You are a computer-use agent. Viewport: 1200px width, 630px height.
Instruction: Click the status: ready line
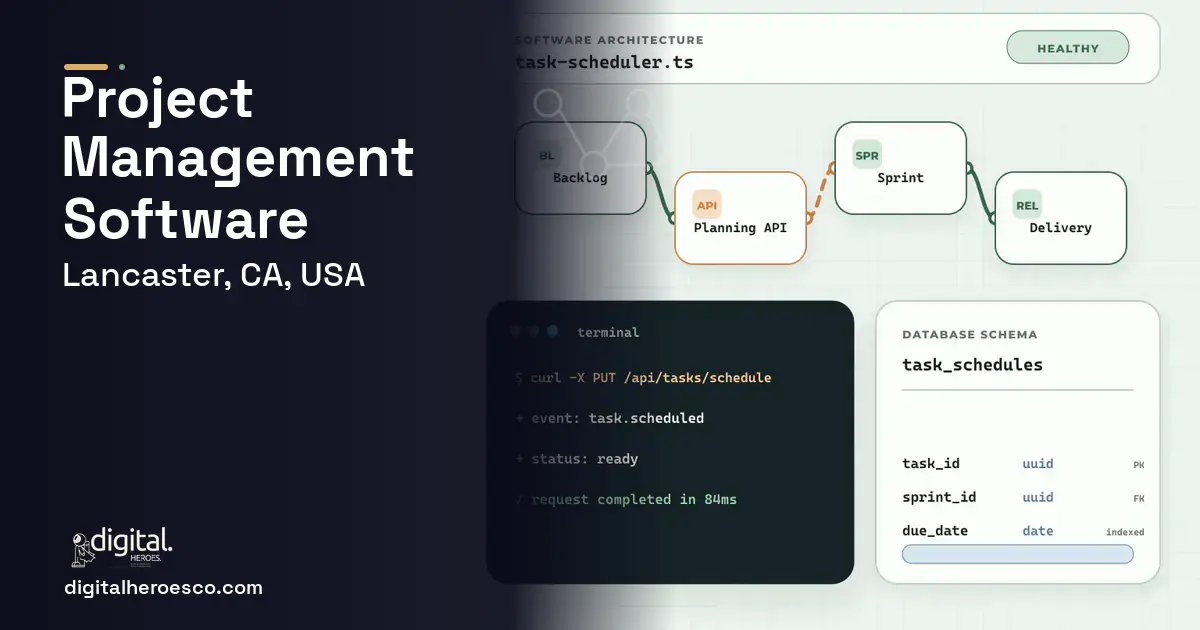coord(576,459)
